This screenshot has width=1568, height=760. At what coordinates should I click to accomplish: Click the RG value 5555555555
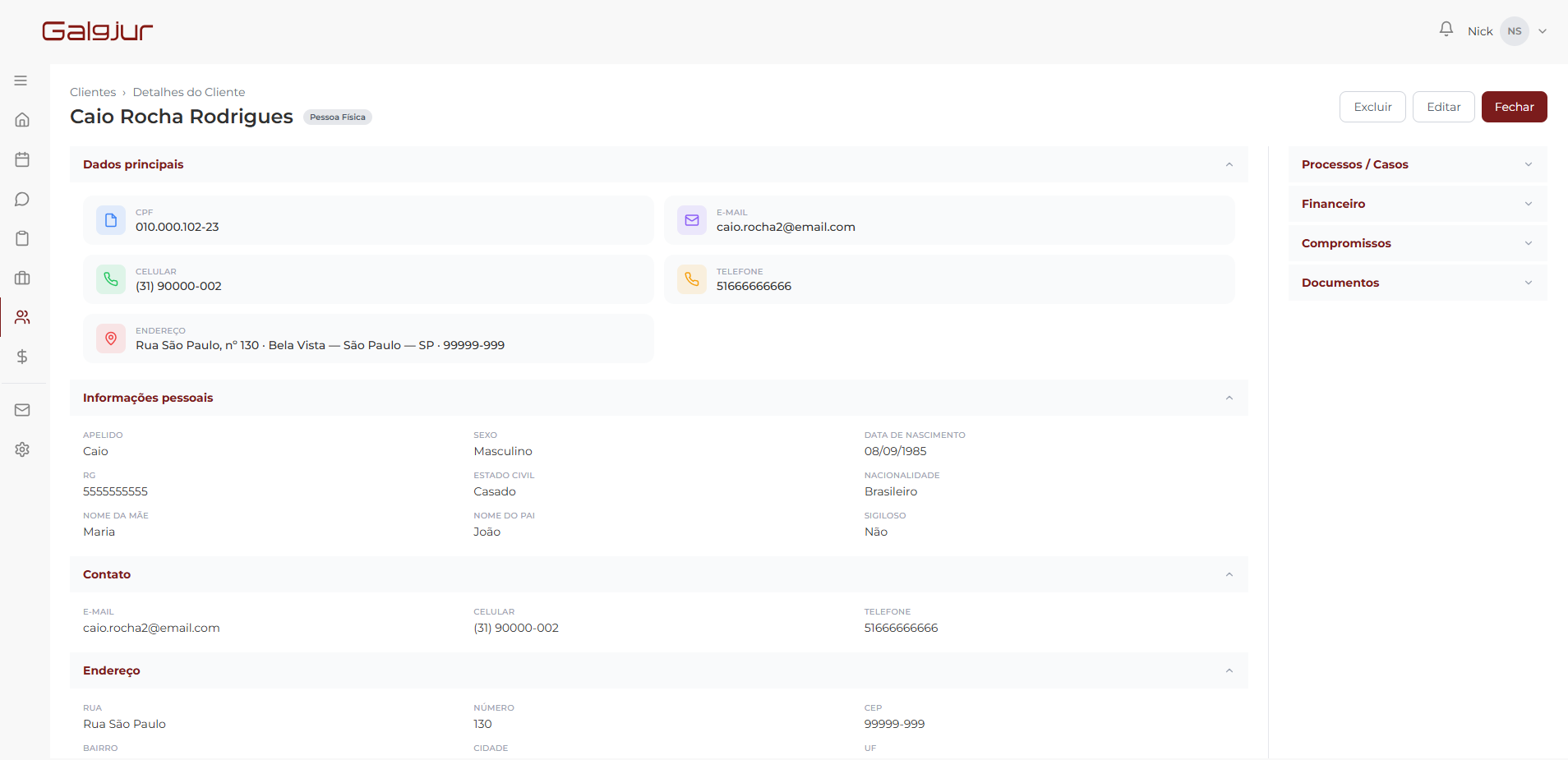point(115,491)
